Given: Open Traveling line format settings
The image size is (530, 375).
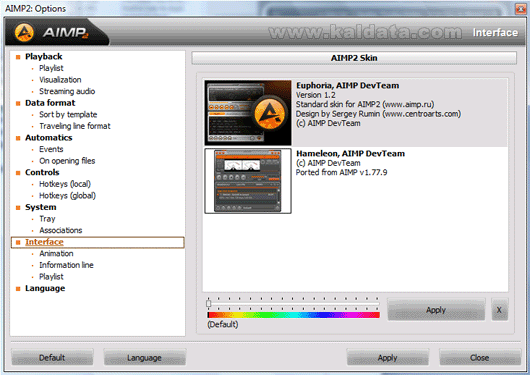Looking at the screenshot, I should coord(75,126).
